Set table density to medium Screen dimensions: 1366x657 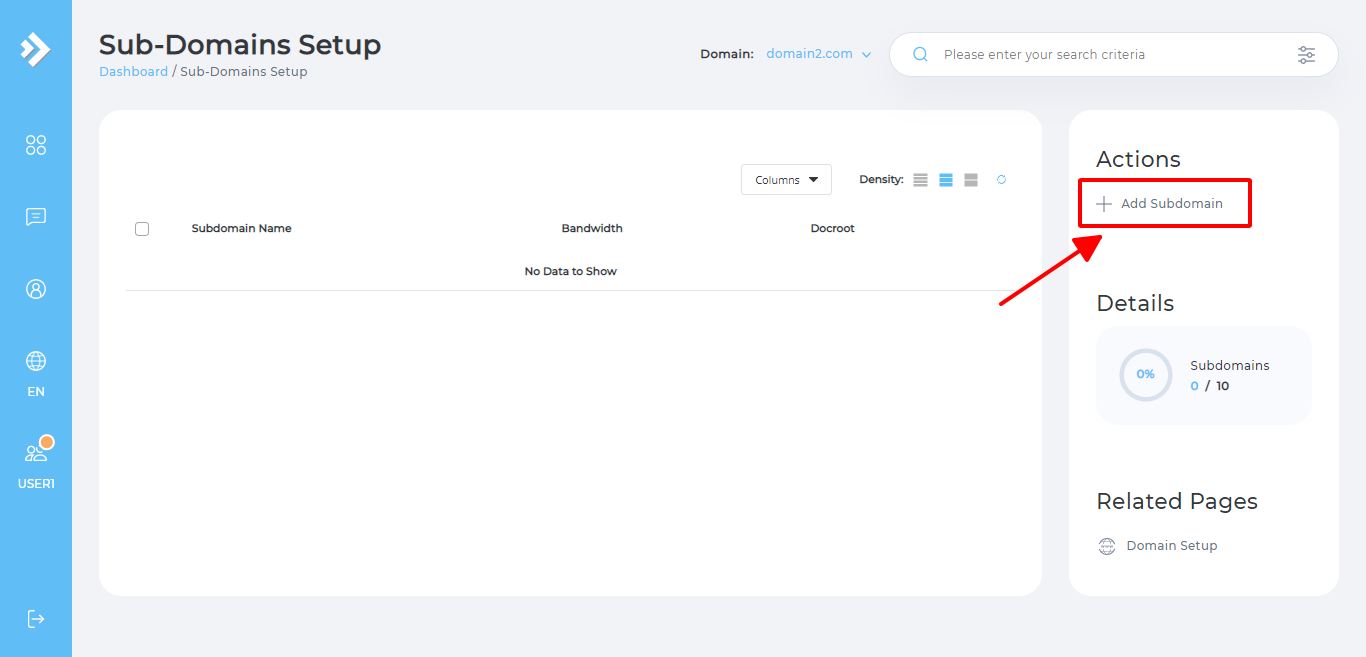[946, 180]
